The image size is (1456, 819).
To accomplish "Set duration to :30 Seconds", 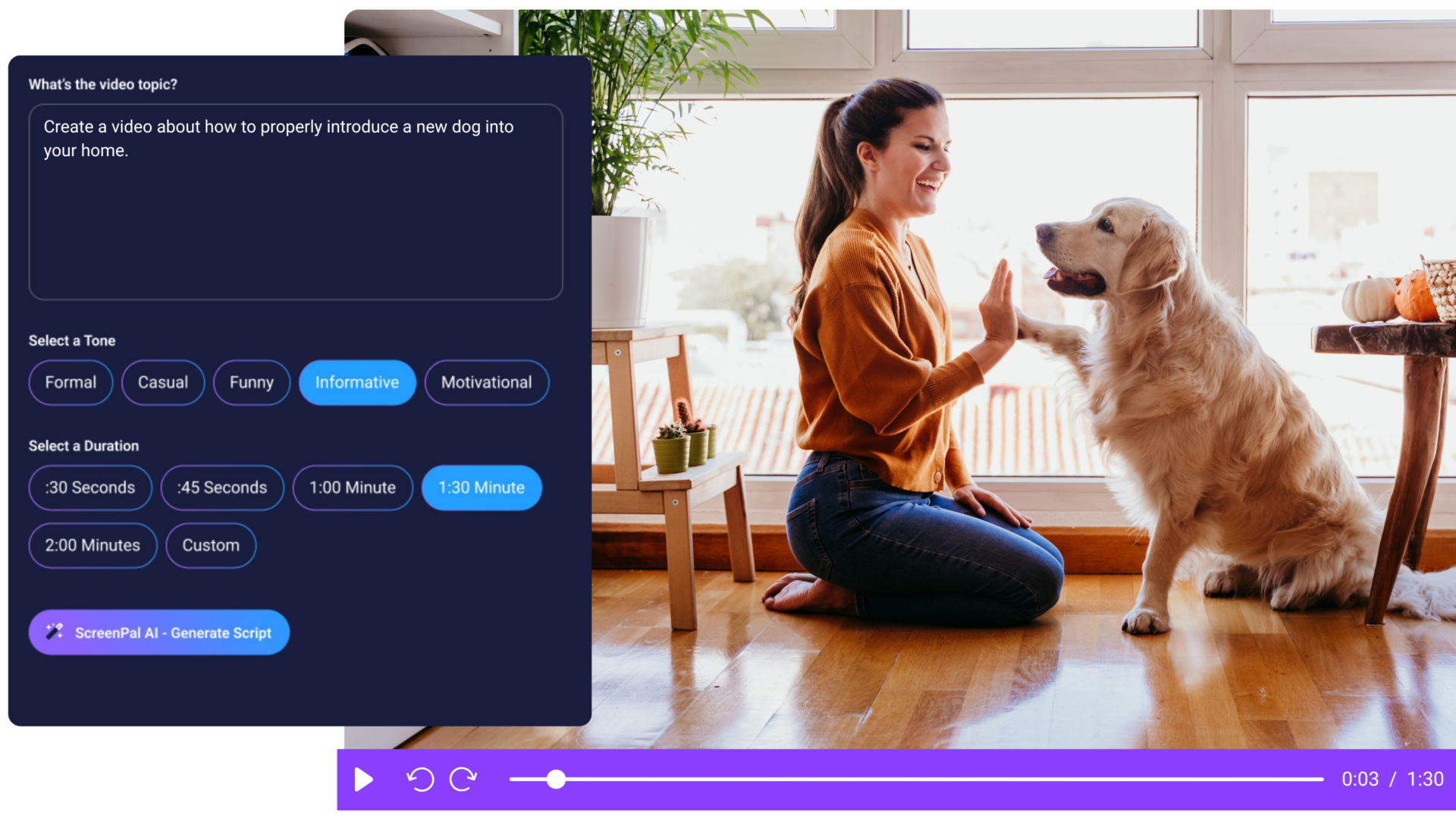I will (x=89, y=488).
